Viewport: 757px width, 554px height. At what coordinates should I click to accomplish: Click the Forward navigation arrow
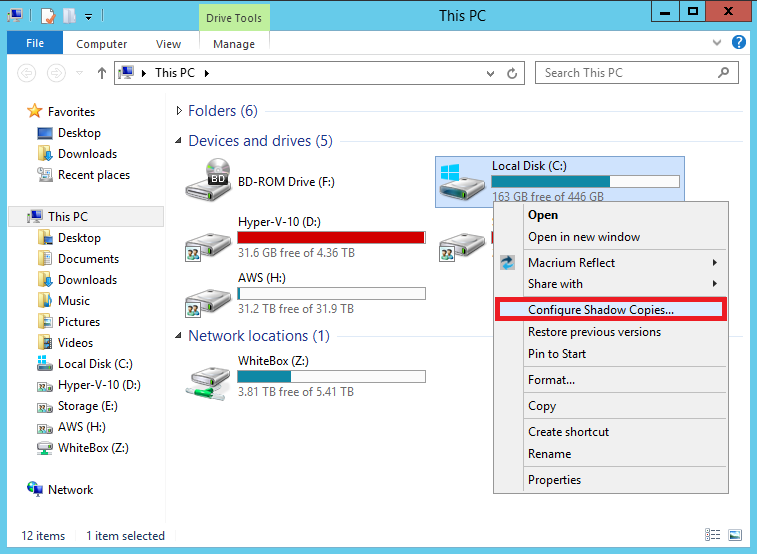point(56,73)
